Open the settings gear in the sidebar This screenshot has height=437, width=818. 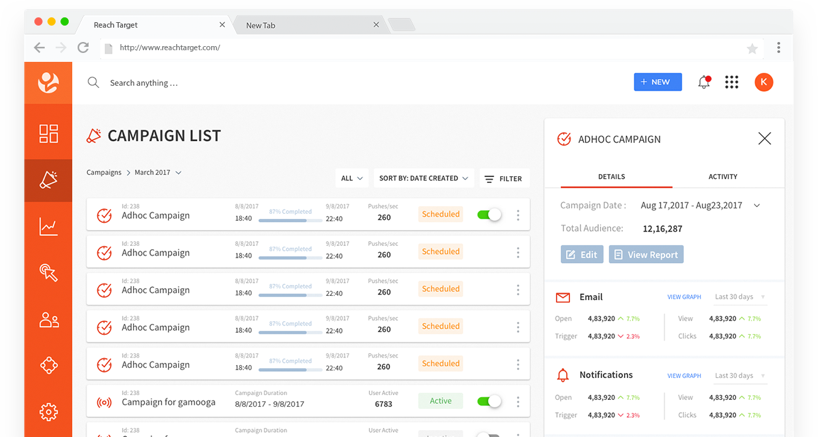click(49, 412)
